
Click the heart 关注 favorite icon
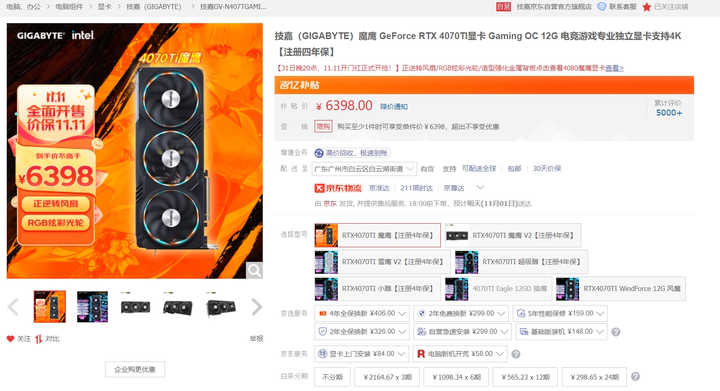coord(11,339)
